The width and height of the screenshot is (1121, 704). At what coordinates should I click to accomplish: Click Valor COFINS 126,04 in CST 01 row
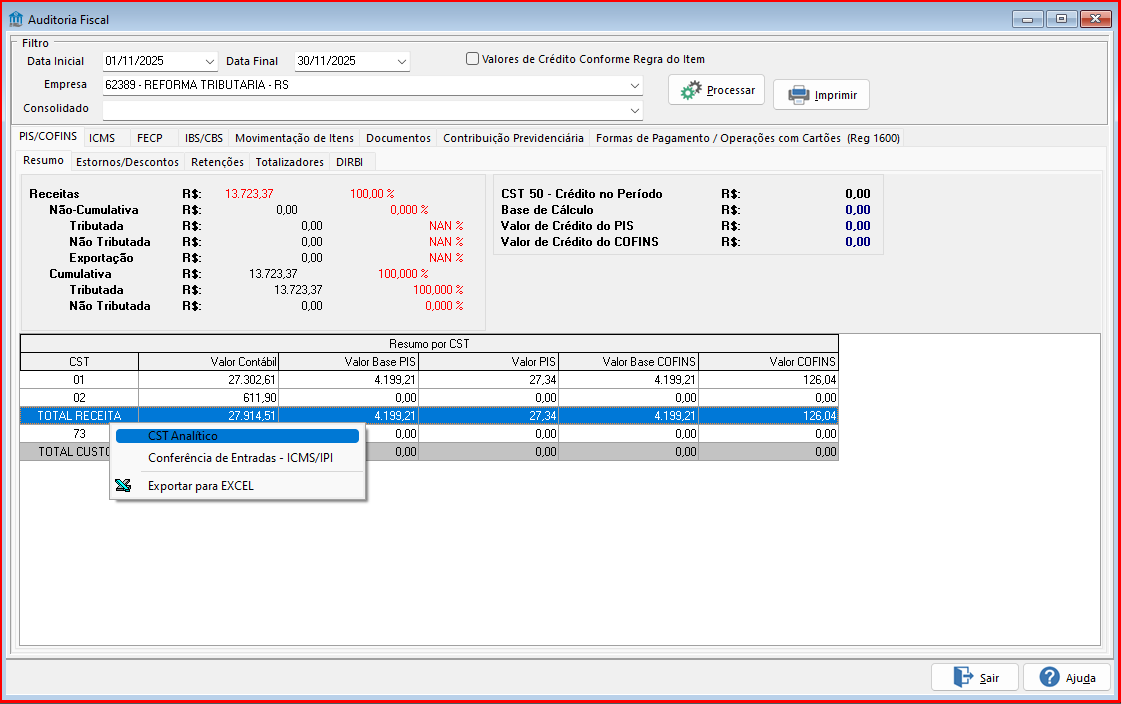coord(769,380)
